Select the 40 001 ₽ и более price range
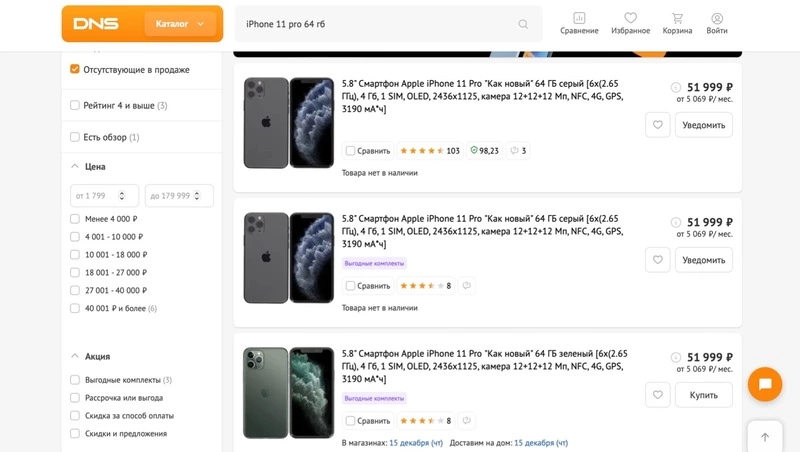800x452 pixels. point(75,309)
